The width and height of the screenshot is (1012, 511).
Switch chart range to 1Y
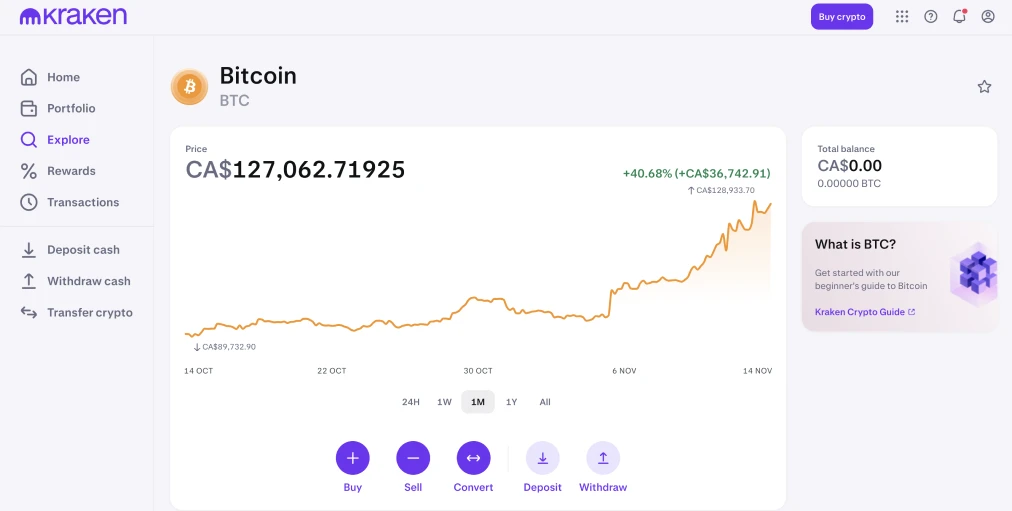tap(511, 402)
